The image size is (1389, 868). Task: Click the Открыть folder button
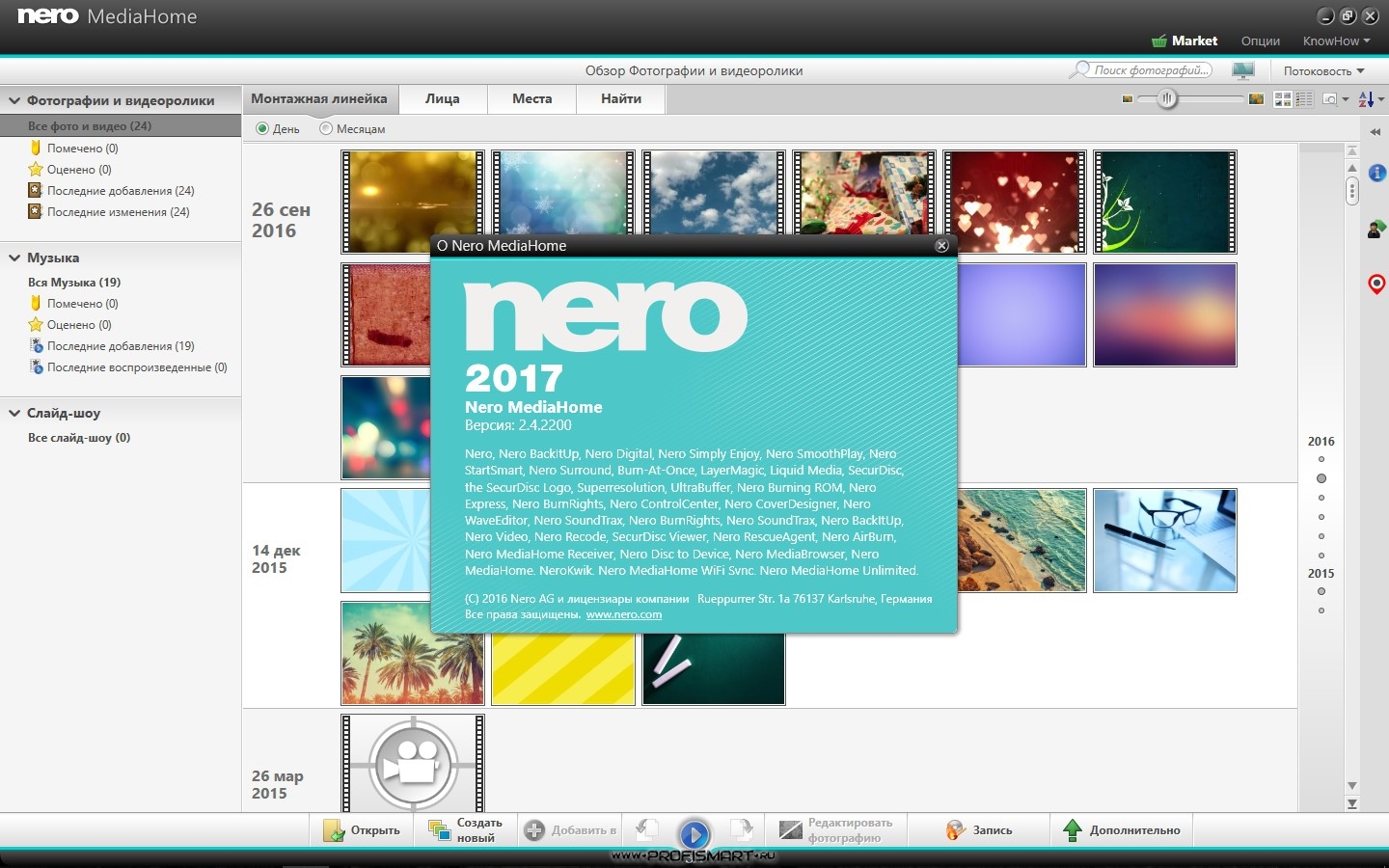(x=362, y=830)
